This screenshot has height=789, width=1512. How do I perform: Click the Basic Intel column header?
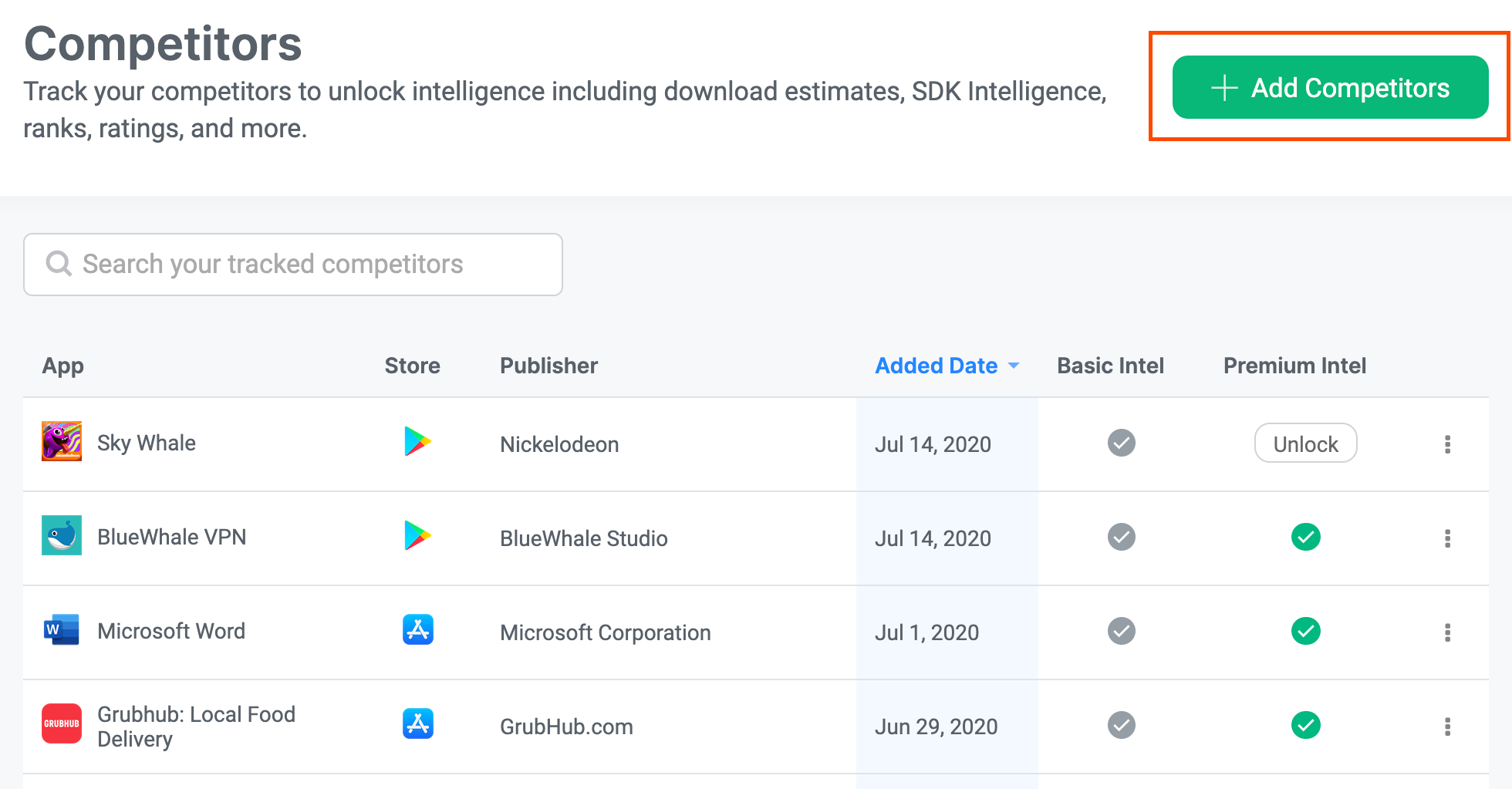click(x=1110, y=366)
